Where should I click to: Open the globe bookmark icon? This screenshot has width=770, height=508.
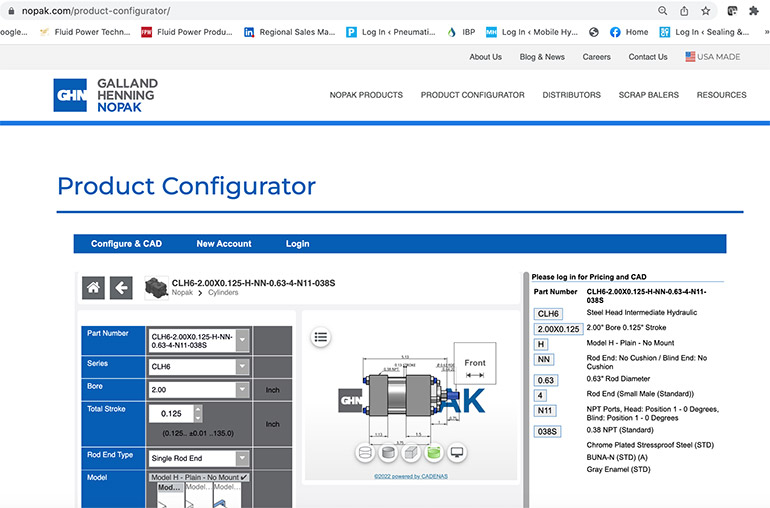coord(594,32)
